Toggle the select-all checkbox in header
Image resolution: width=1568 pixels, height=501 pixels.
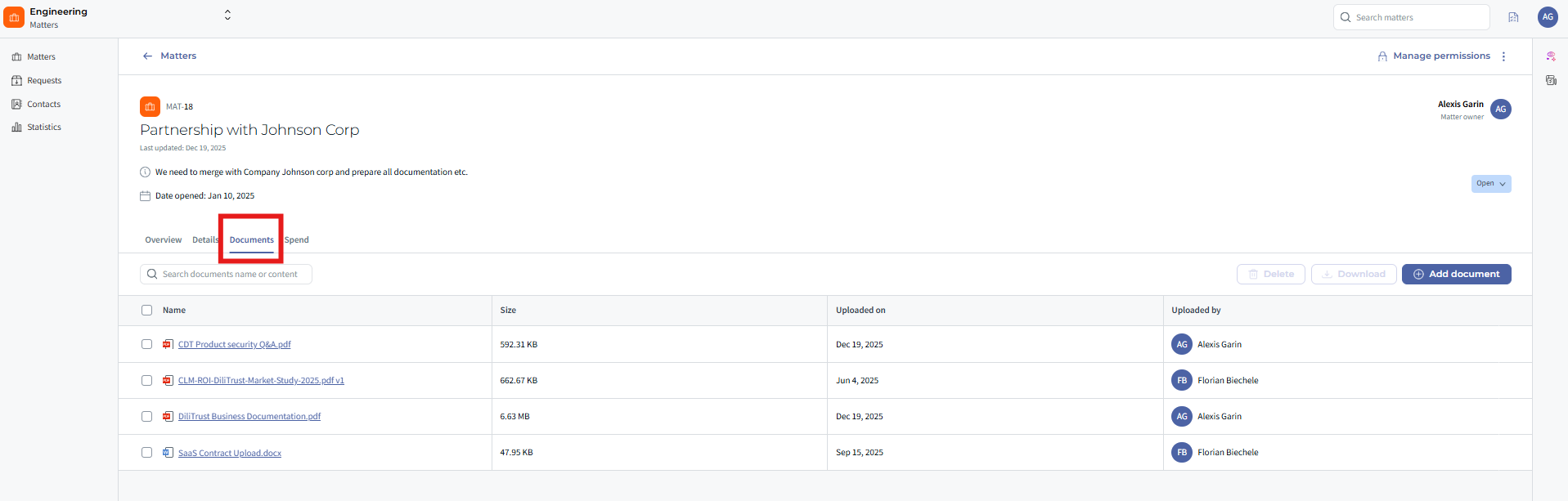click(x=146, y=311)
